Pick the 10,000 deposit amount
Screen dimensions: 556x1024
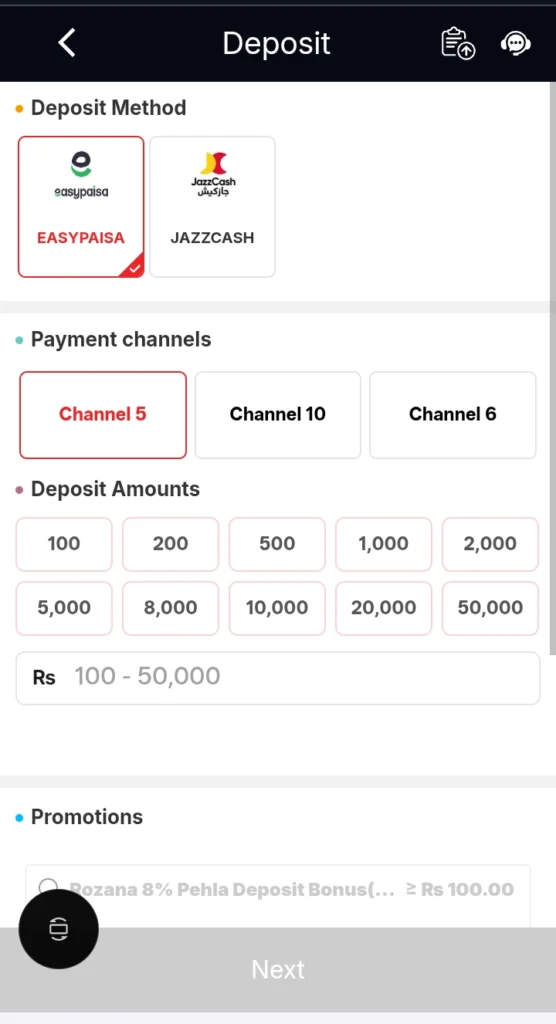[x=277, y=608]
